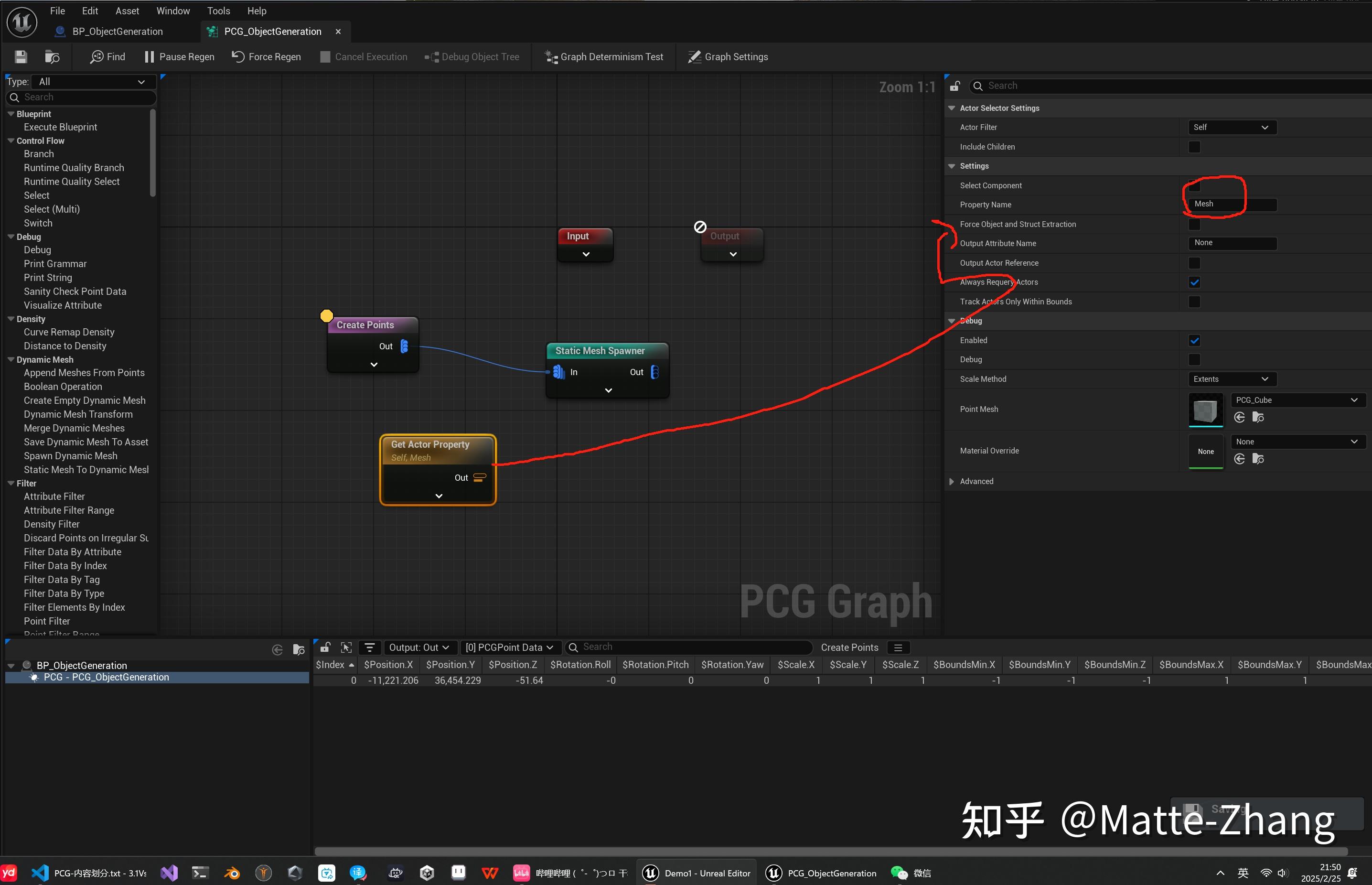Viewport: 1372px width, 885px height.
Task: Switch to the BP_ObjectGeneration tab
Action: pyautogui.click(x=117, y=32)
